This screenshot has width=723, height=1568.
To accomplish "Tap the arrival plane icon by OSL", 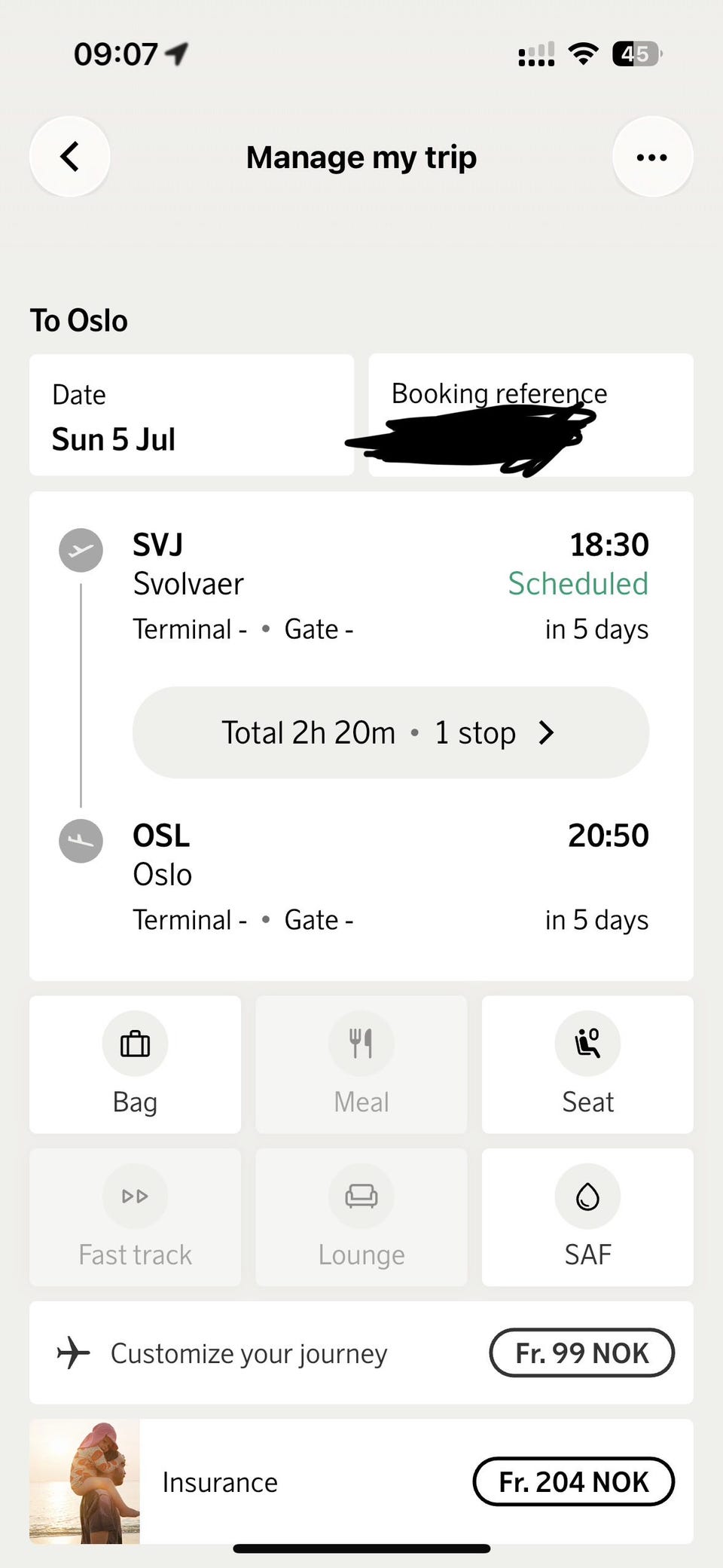I will click(x=81, y=841).
